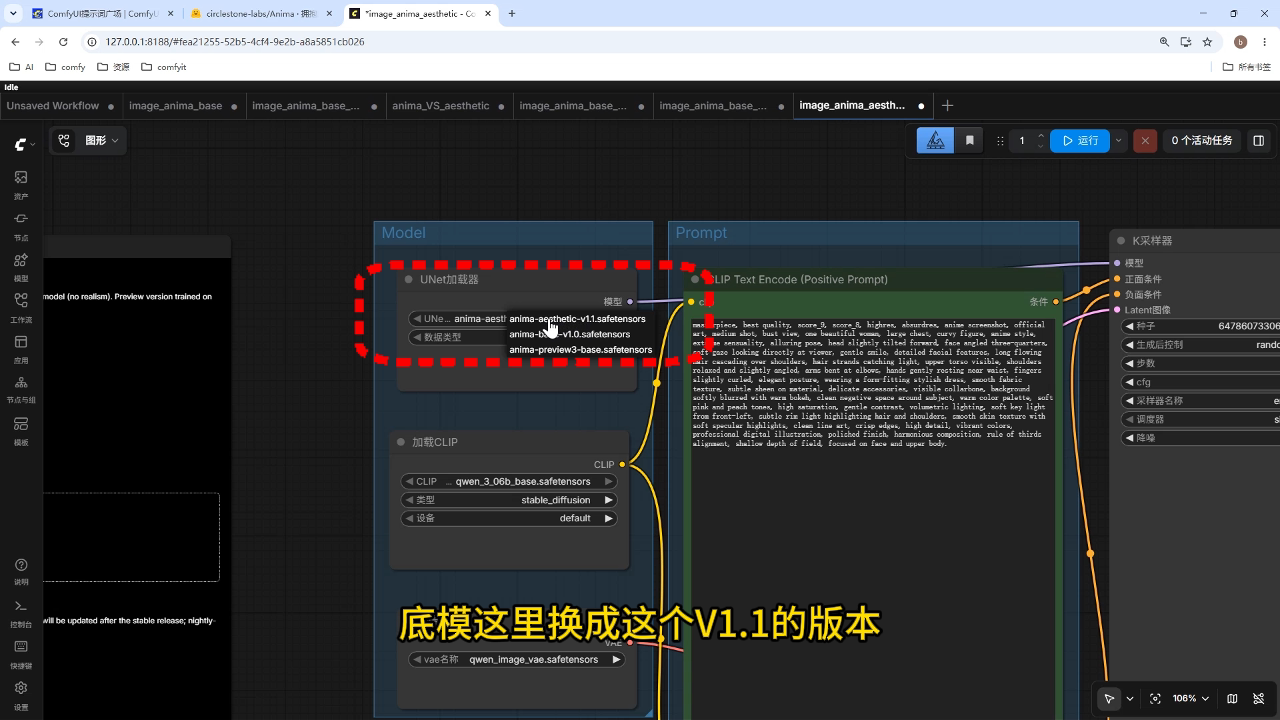Toggle link visibility icon in bottom toolbar
1280x720 pixels.
[1259, 699]
